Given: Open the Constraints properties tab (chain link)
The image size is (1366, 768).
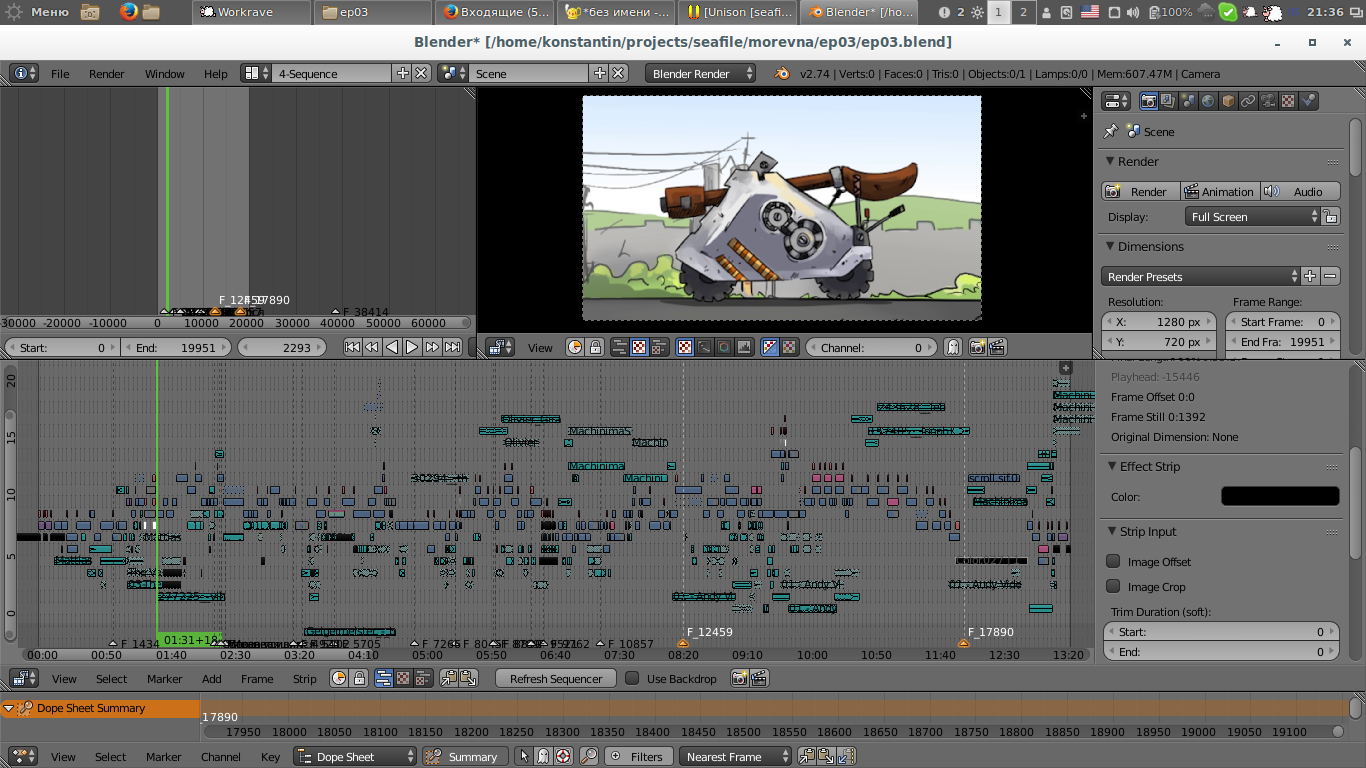Looking at the screenshot, I should click(x=1248, y=101).
